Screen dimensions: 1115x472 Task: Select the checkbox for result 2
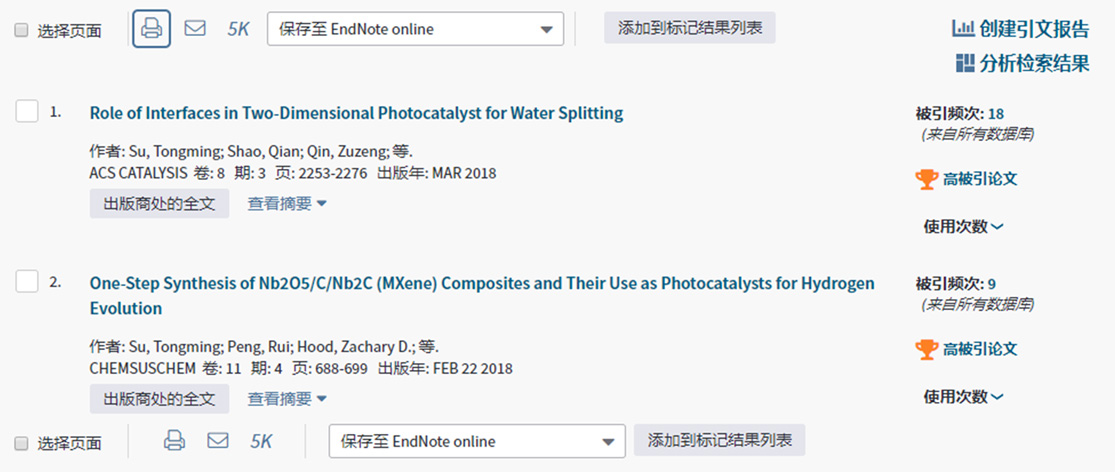click(x=27, y=281)
